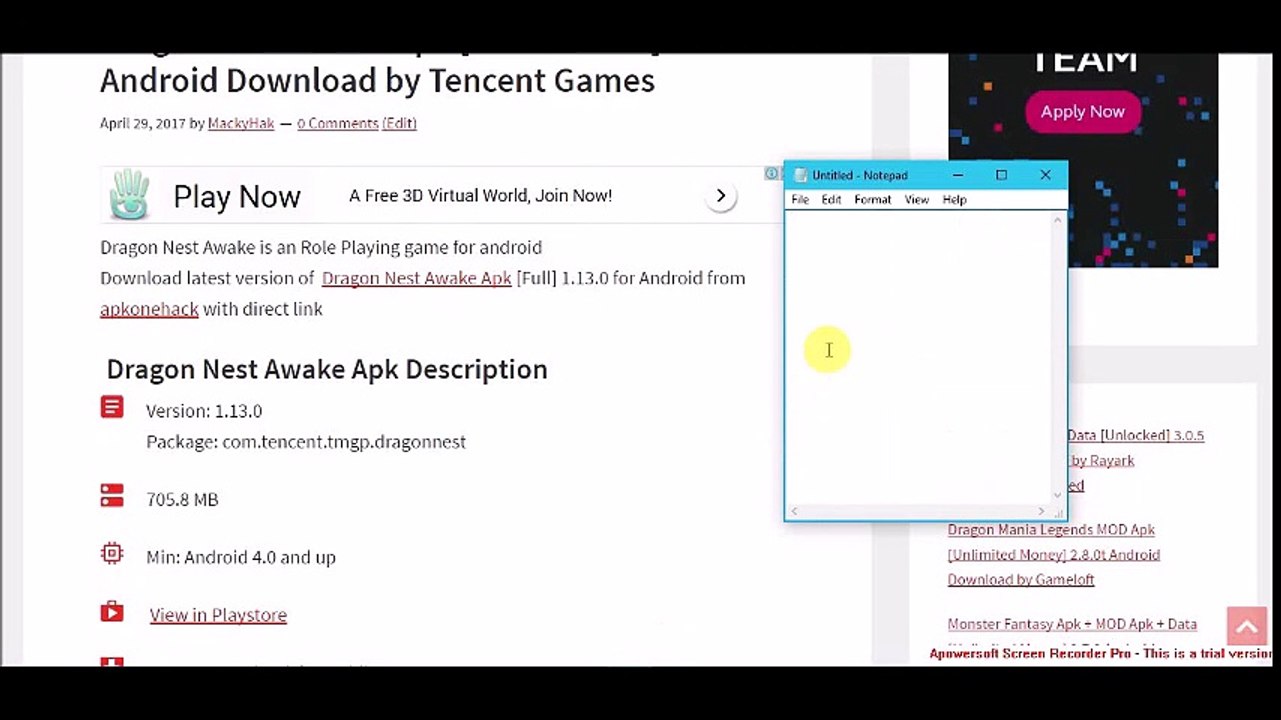The image size is (1281, 720).
Task: Click the ad info icon beside banner
Action: (771, 173)
